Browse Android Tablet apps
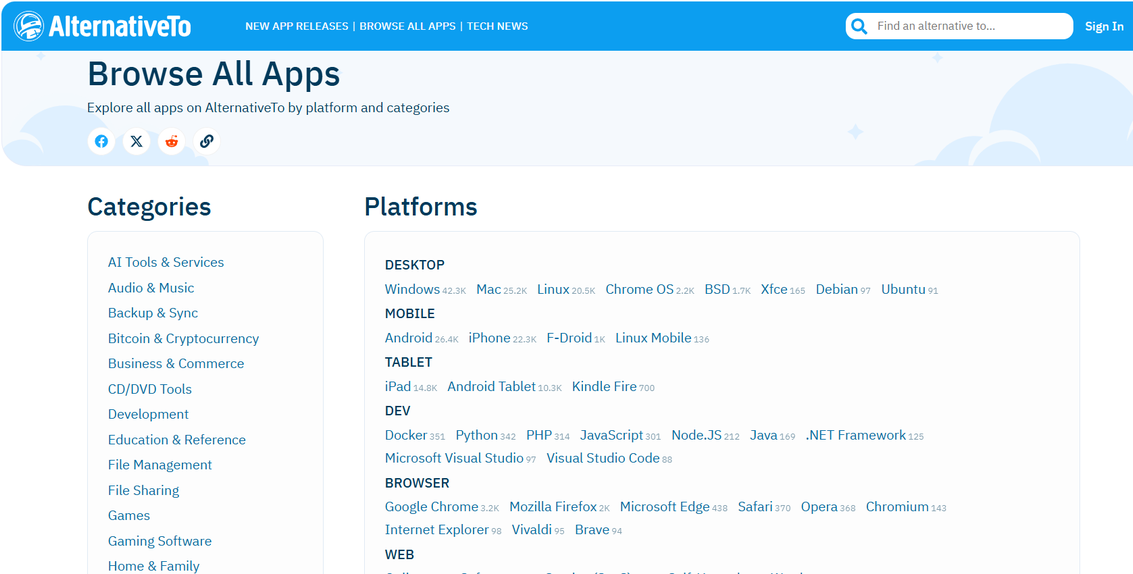 (491, 386)
